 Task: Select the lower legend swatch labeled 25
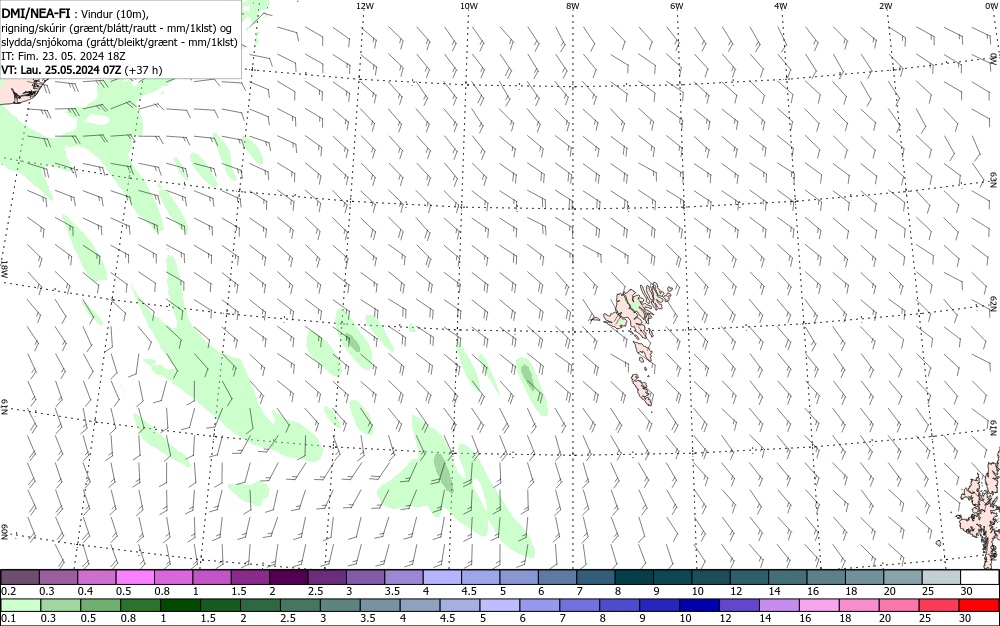click(x=938, y=605)
